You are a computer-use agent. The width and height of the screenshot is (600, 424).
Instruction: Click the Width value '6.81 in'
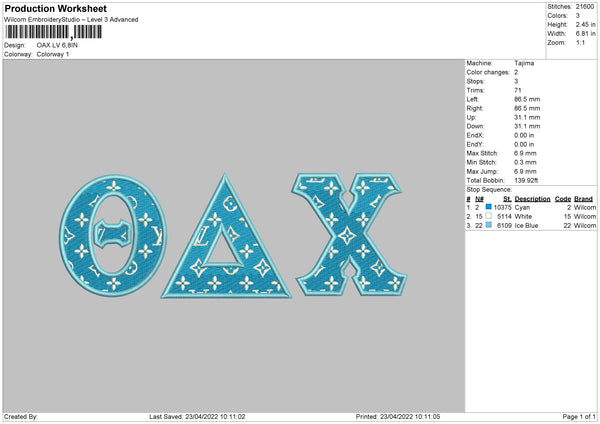coord(585,34)
